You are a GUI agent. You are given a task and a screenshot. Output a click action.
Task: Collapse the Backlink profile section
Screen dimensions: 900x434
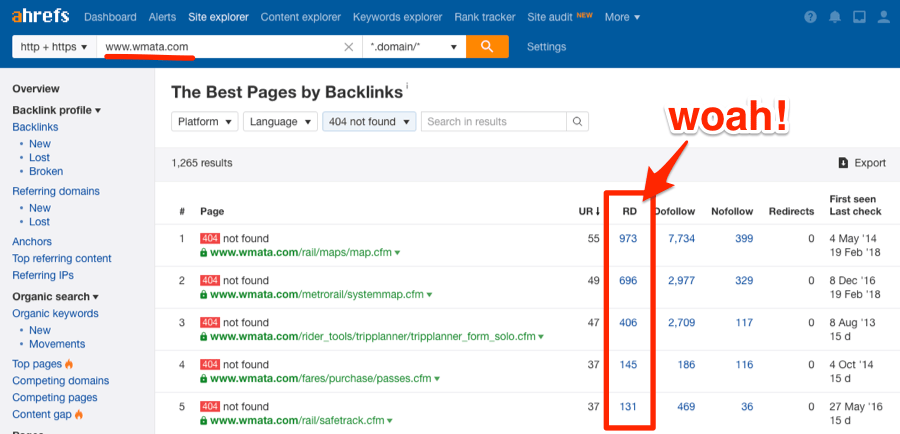click(56, 110)
